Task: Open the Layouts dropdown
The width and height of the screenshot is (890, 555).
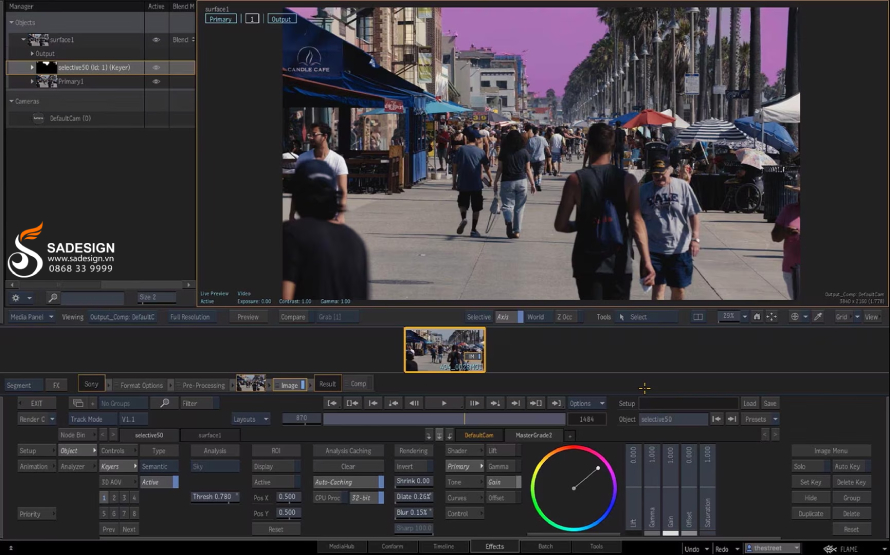Action: pos(250,419)
